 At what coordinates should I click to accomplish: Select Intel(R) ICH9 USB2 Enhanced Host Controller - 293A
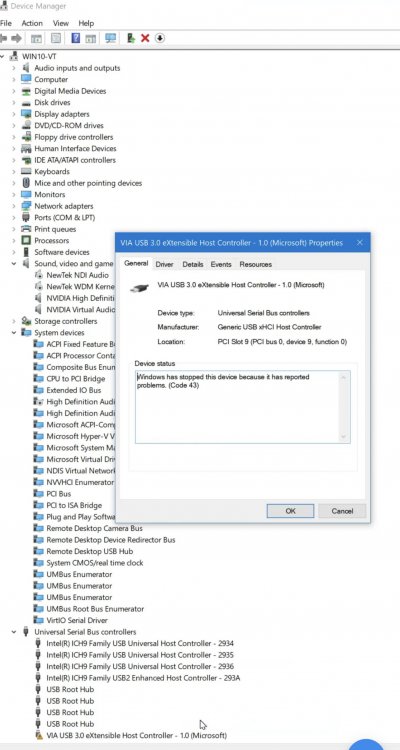(143, 678)
